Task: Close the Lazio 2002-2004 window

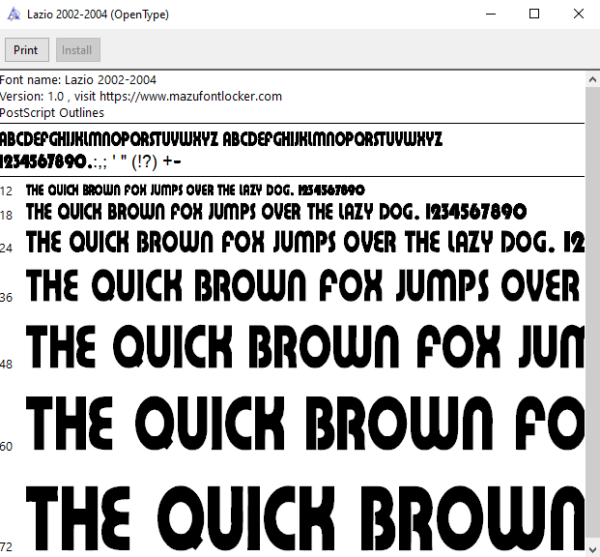Action: (x=579, y=14)
